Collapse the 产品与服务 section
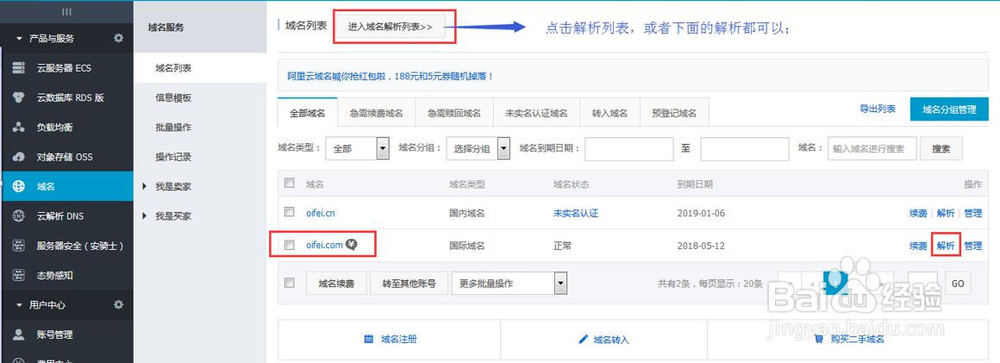The width and height of the screenshot is (1000, 363). (19, 39)
